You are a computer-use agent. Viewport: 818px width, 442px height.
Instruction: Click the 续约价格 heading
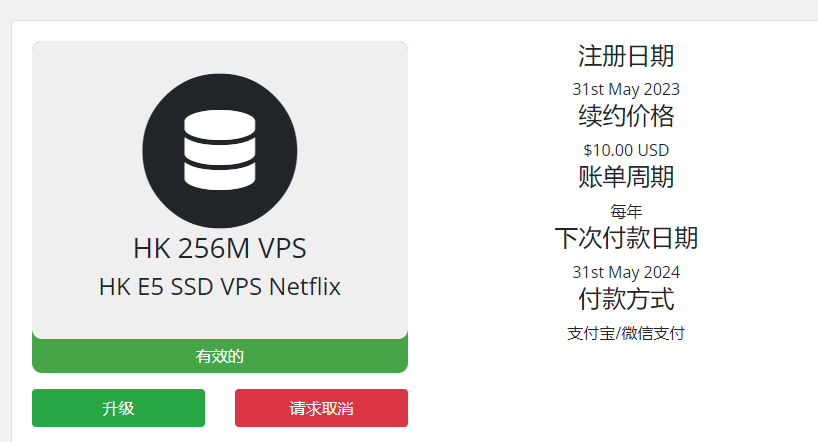coord(626,116)
